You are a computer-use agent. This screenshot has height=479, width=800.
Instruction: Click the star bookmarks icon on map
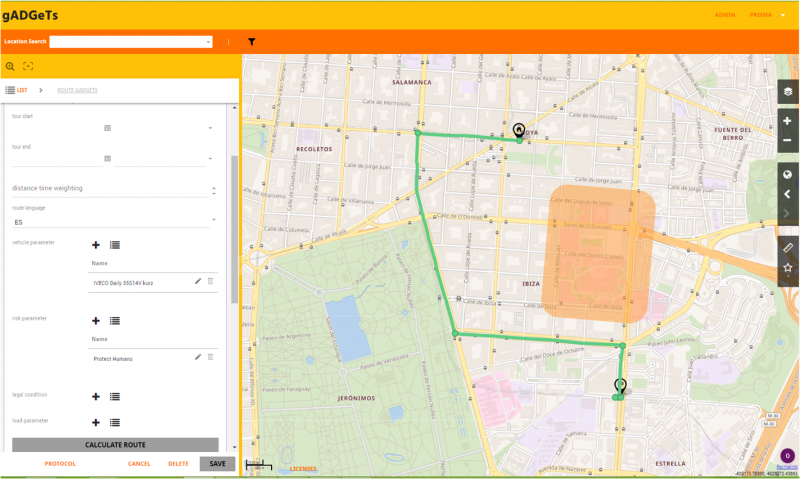[788, 268]
